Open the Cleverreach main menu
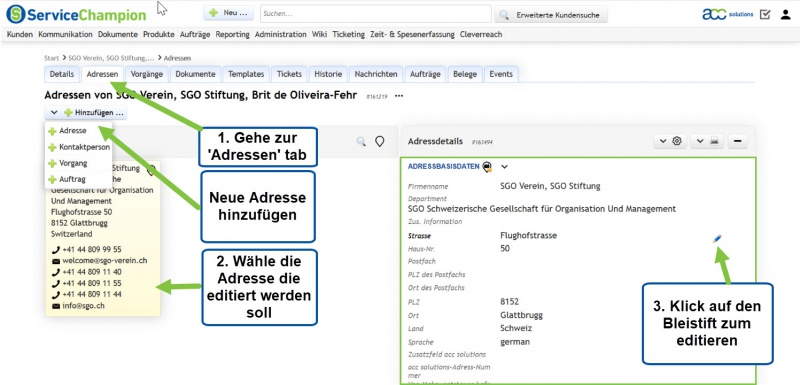 click(481, 35)
